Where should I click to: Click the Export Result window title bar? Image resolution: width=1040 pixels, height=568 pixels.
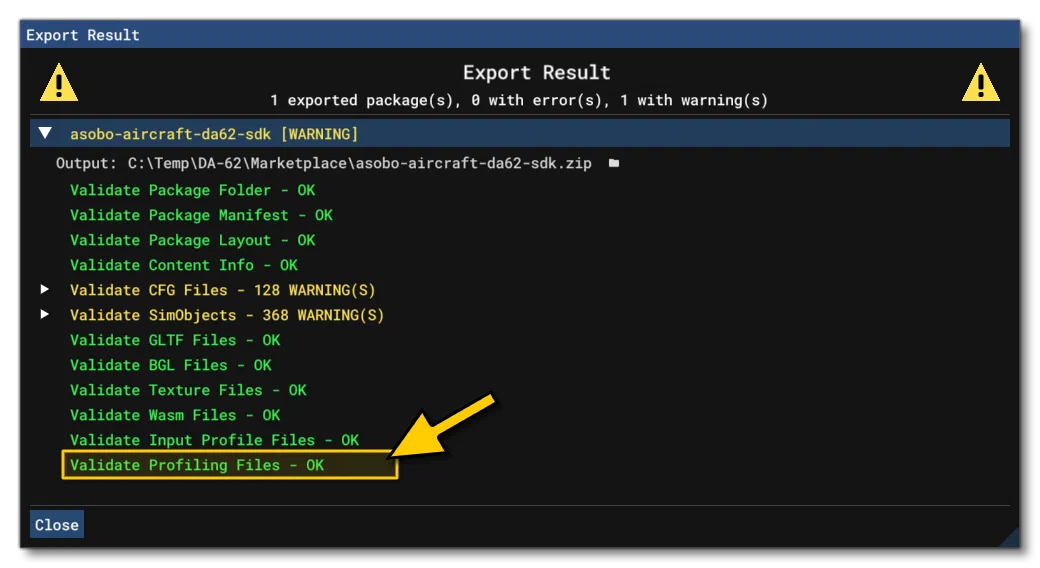[519, 35]
